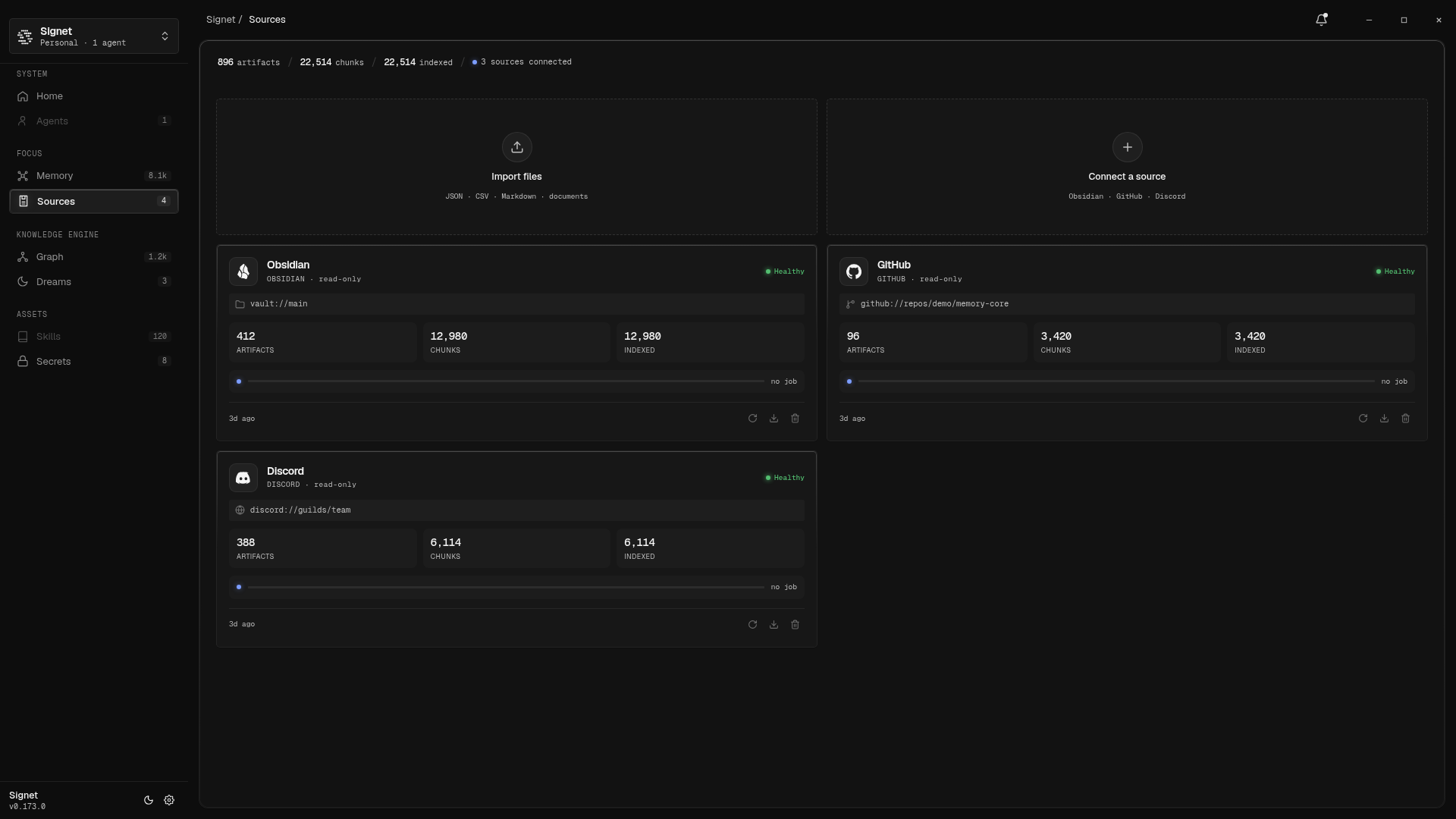Image resolution: width=1456 pixels, height=819 pixels.
Task: Click the discord://guilds/team path
Action: coord(516,510)
